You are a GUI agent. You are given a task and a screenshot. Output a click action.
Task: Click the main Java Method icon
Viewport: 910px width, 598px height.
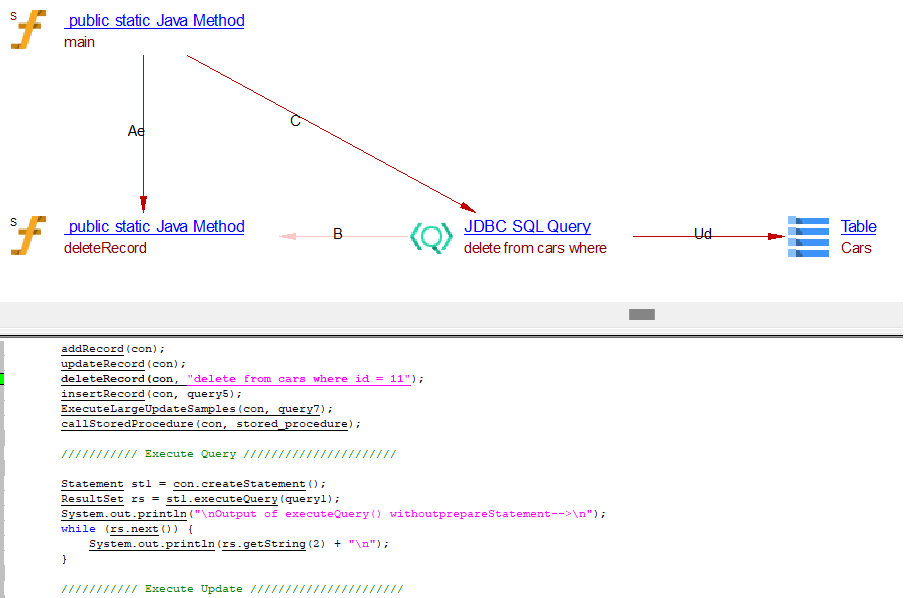click(28, 30)
